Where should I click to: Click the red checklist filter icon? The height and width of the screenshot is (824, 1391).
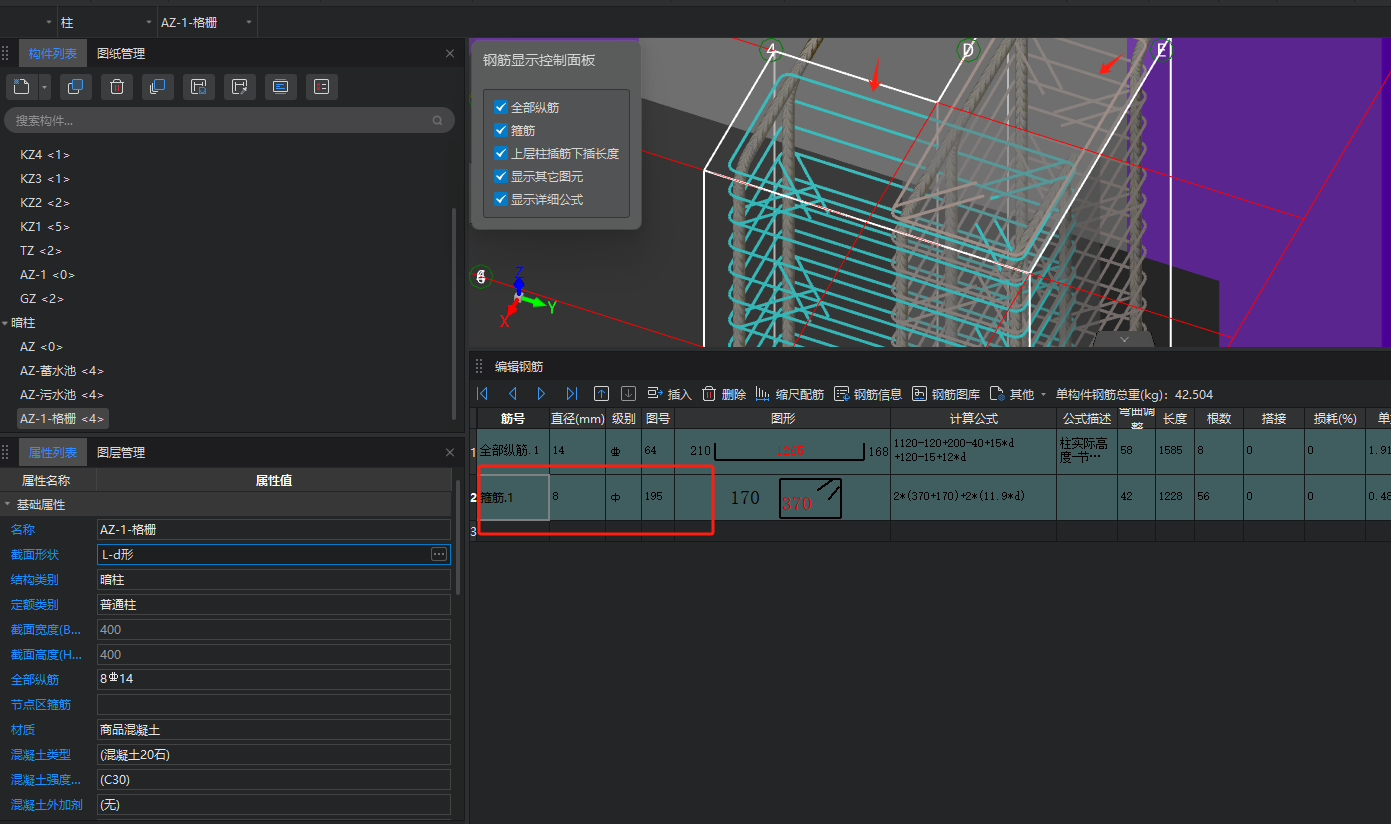321,87
